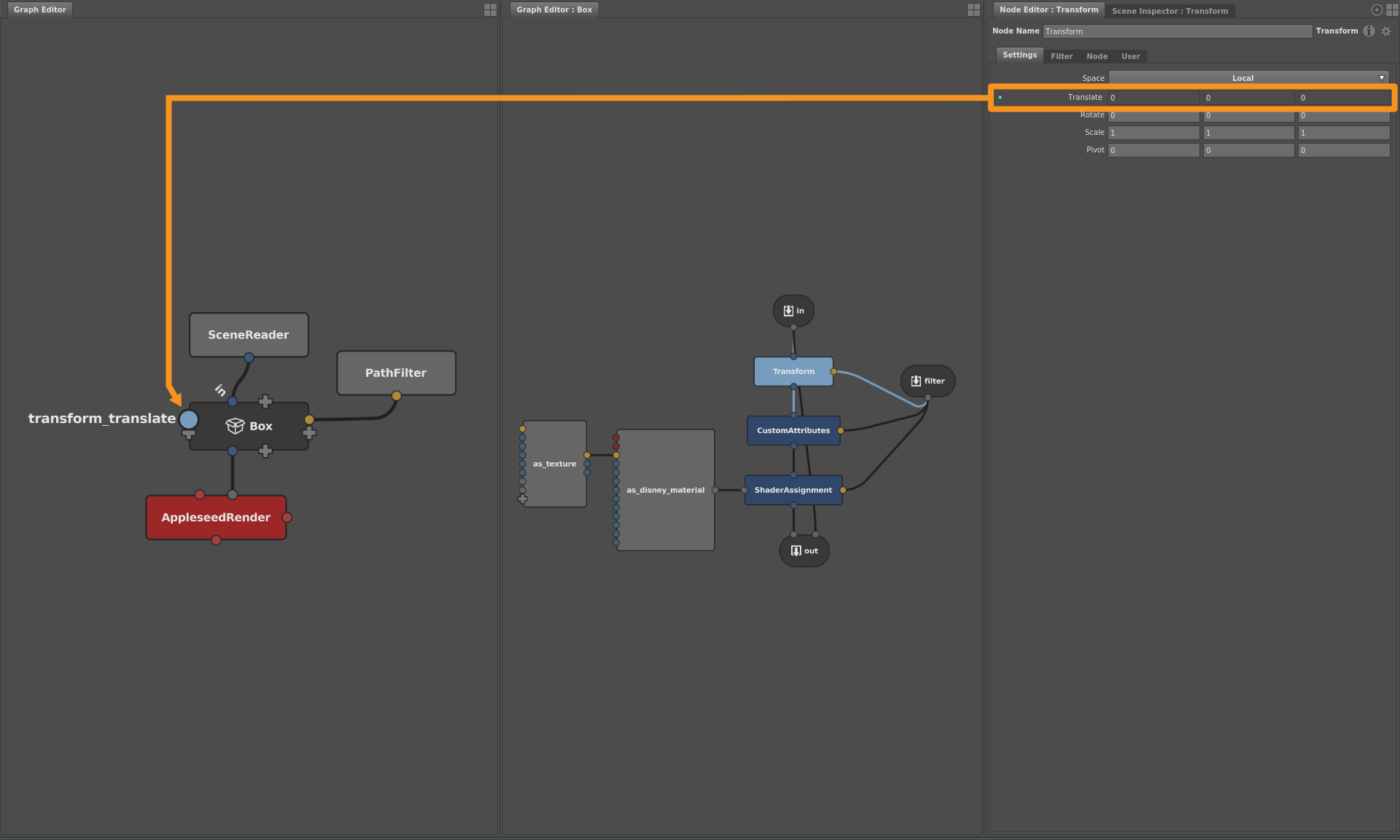Image resolution: width=1400 pixels, height=840 pixels.
Task: Select the AppleseedRender node
Action: [x=216, y=517]
